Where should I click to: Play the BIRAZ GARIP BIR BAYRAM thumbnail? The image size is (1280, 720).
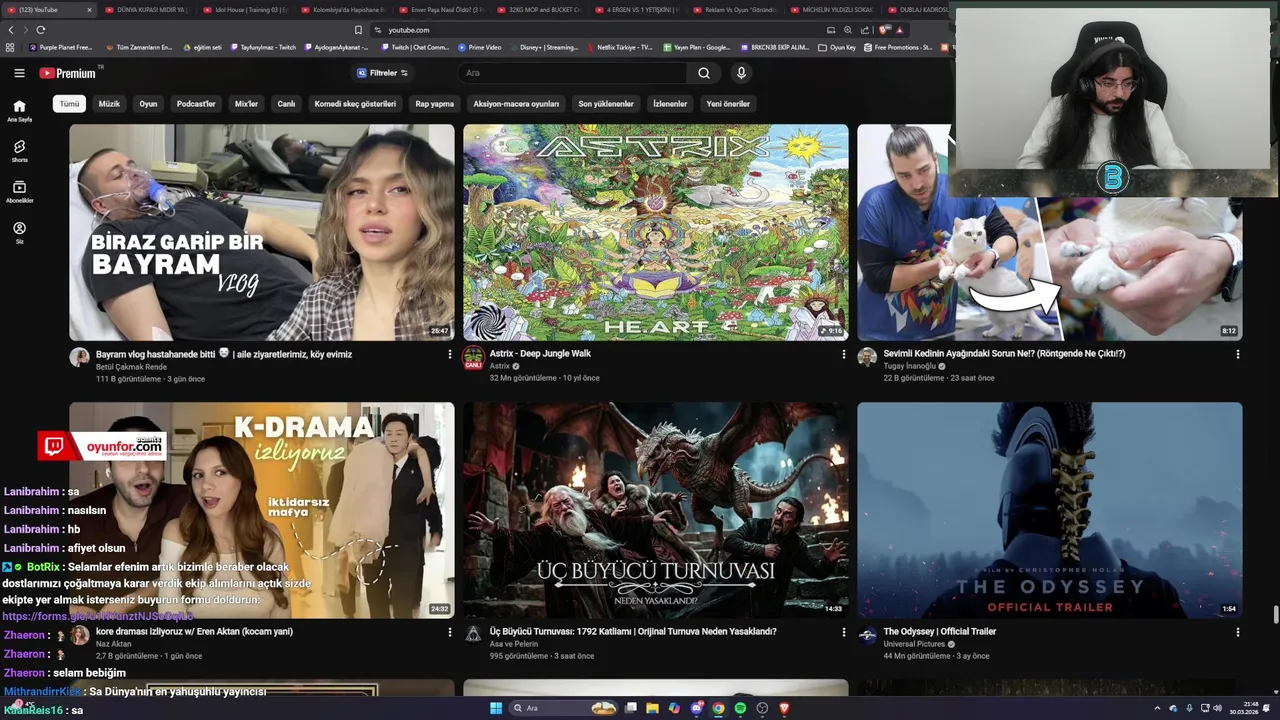tap(262, 232)
